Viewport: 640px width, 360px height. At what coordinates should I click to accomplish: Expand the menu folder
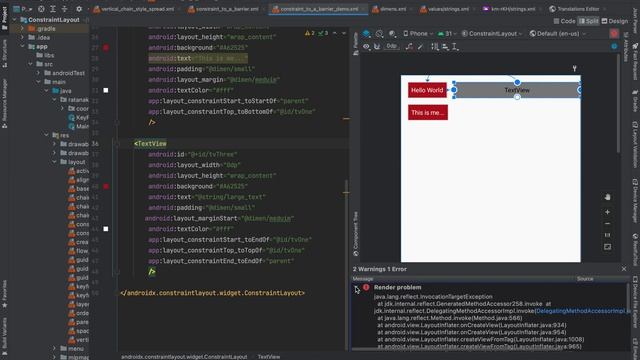click(54, 349)
